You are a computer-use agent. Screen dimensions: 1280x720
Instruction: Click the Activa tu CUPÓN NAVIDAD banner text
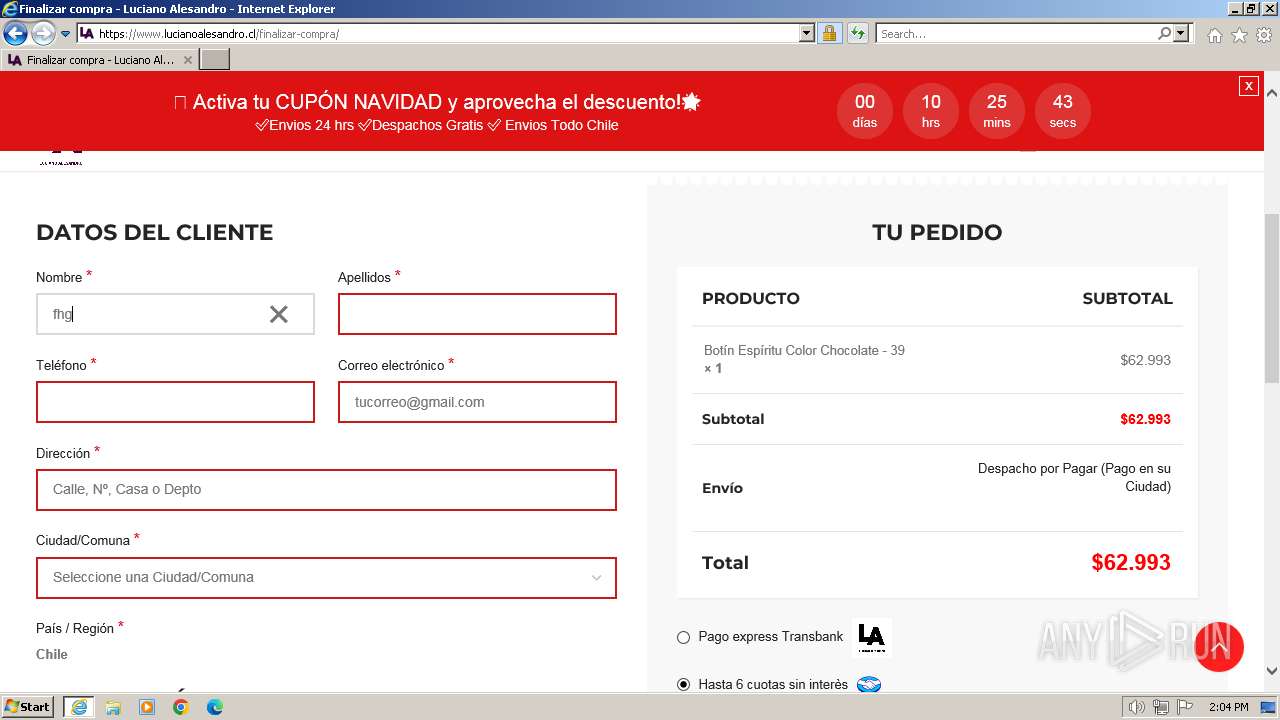click(437, 102)
